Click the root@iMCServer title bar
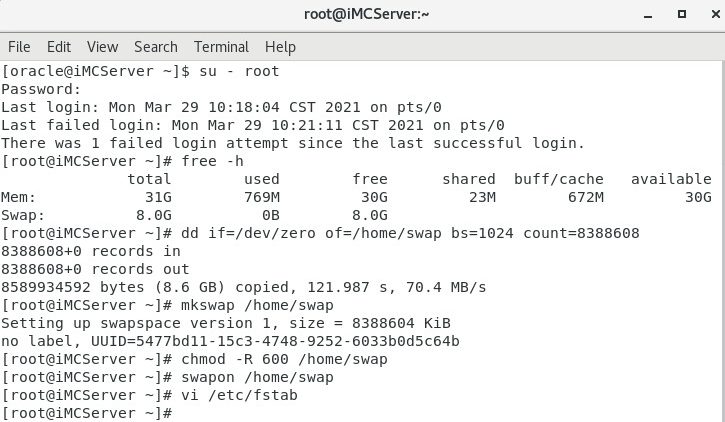The width and height of the screenshot is (725, 422). (x=366, y=14)
